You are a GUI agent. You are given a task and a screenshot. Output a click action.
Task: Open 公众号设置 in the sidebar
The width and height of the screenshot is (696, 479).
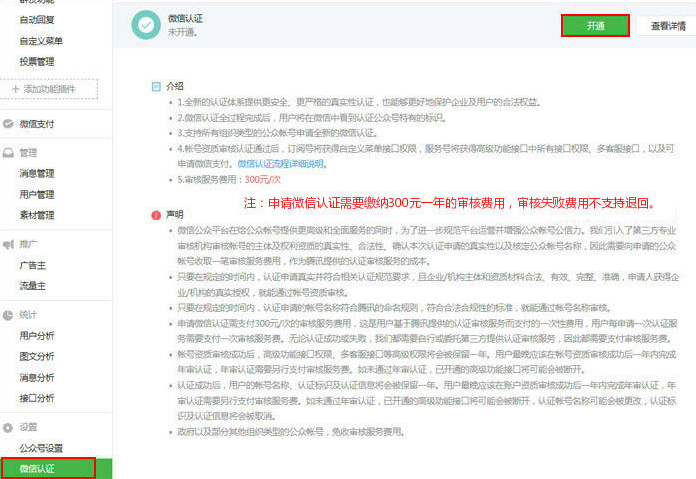(41, 448)
